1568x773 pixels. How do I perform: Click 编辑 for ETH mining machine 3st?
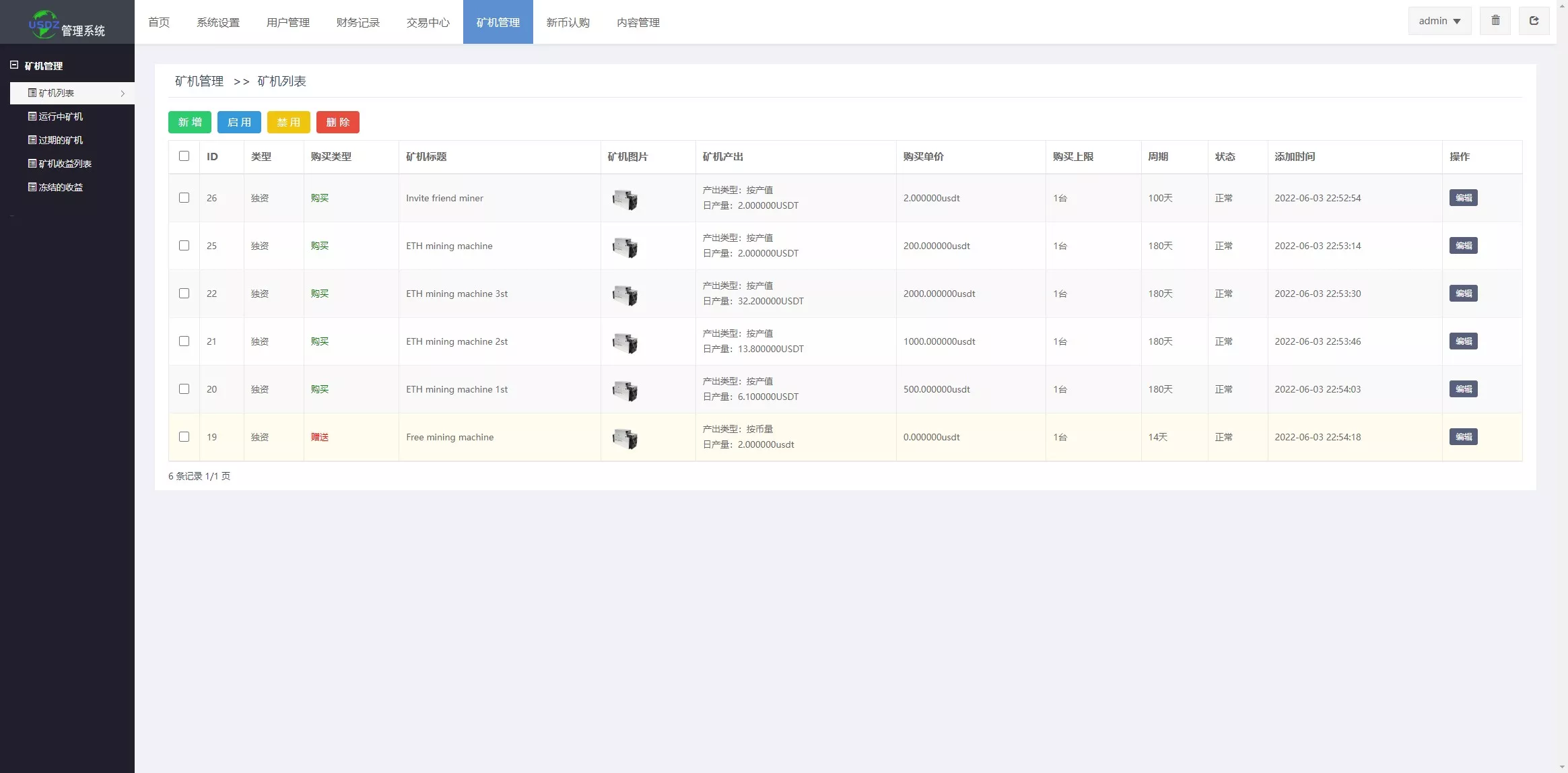click(x=1463, y=294)
